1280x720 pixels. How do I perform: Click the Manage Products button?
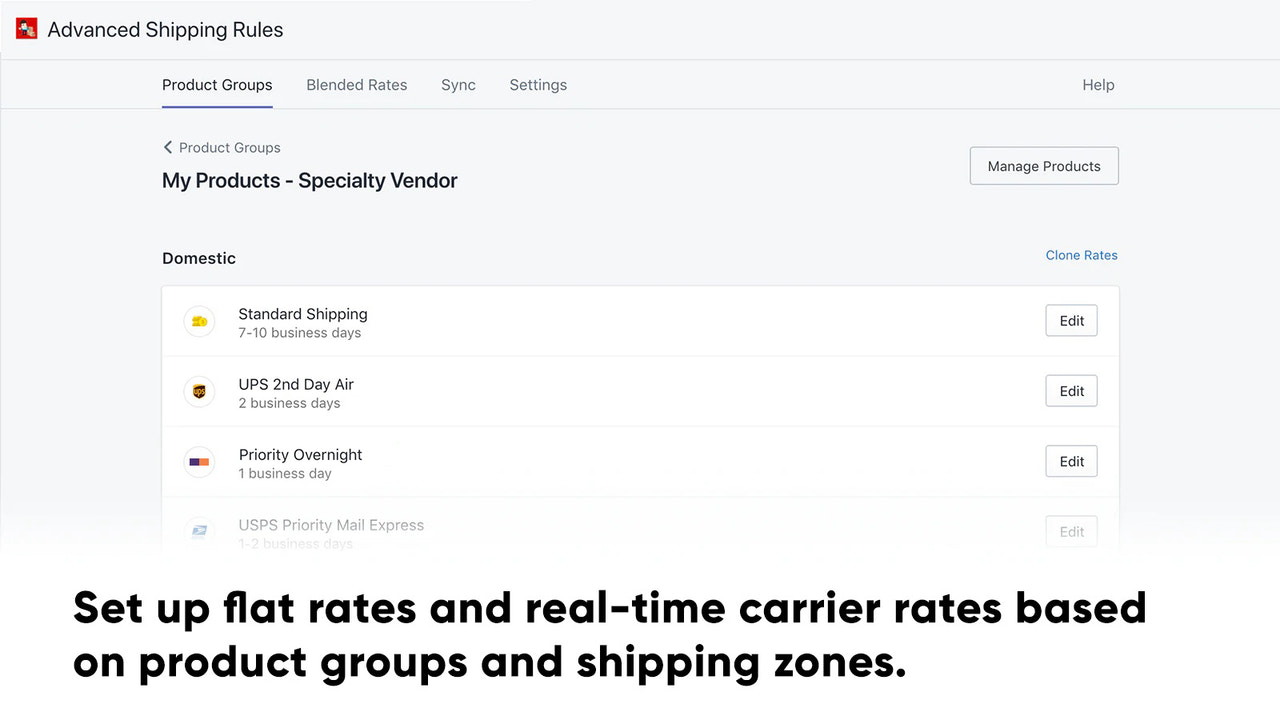pos(1044,166)
